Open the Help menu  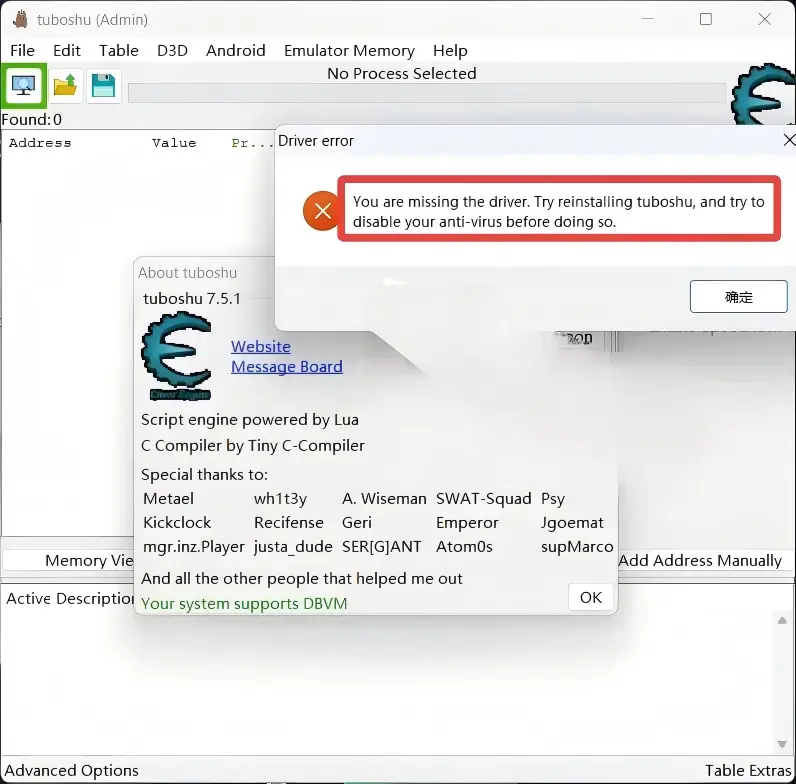click(450, 51)
